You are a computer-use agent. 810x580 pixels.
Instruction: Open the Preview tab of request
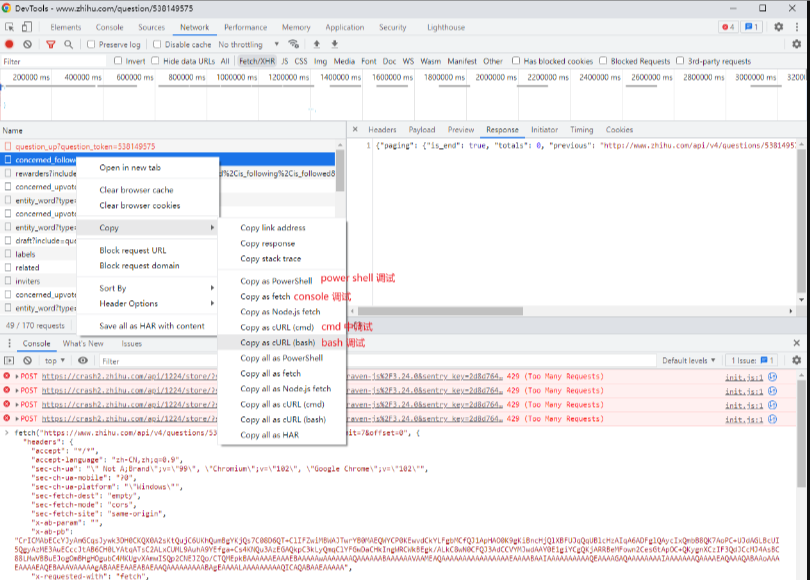pos(461,130)
